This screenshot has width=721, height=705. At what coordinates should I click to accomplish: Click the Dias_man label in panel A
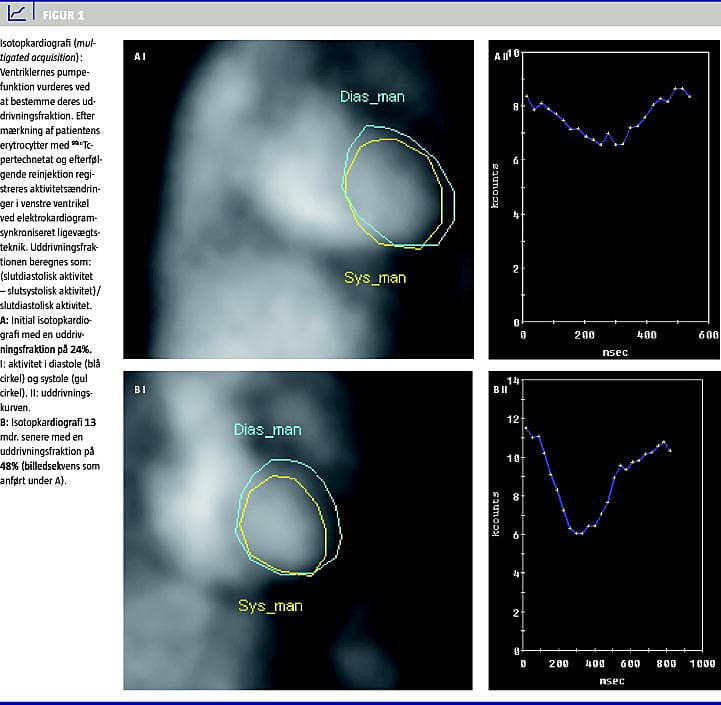[x=370, y=98]
